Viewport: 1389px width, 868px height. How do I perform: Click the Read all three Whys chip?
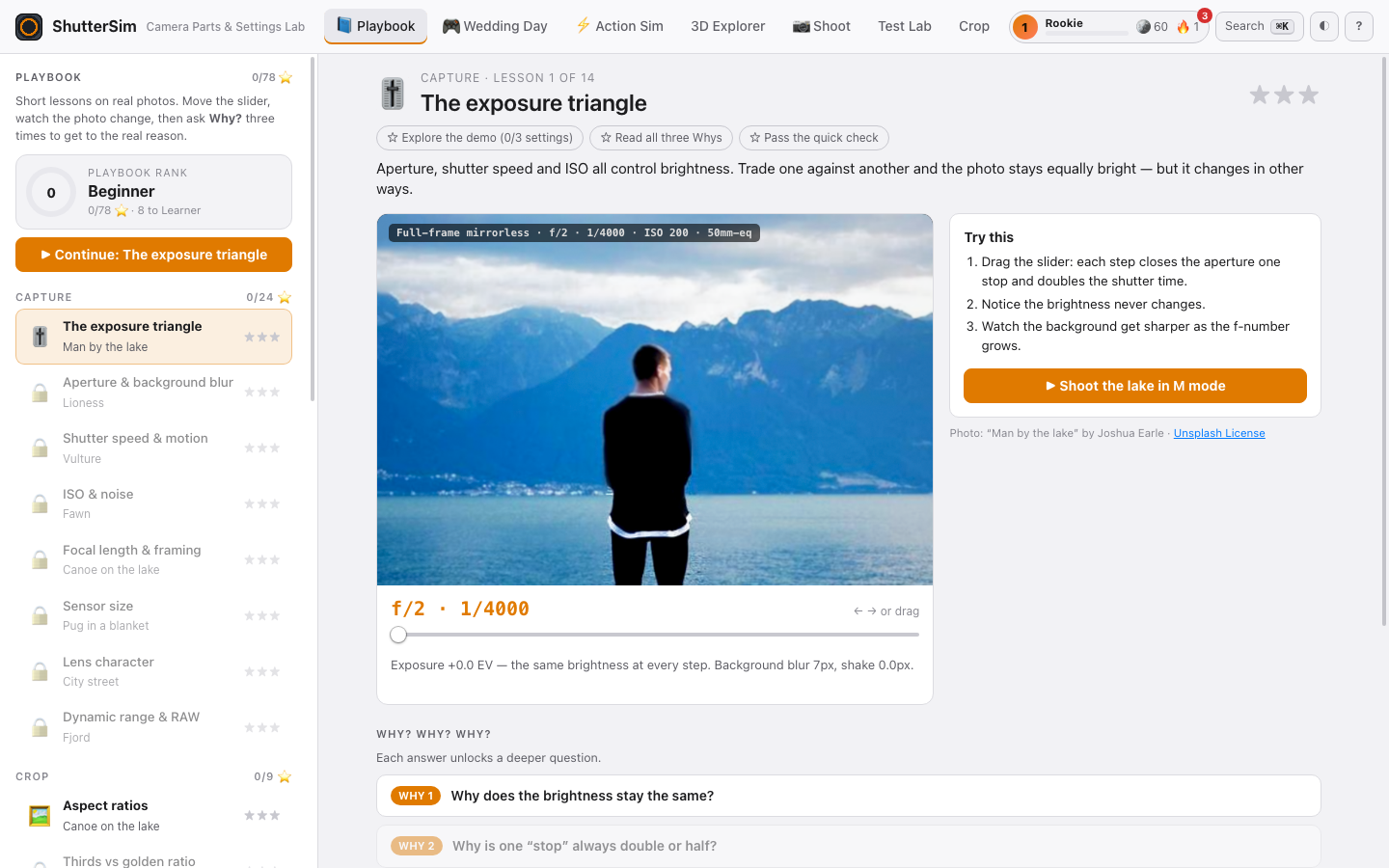661,138
